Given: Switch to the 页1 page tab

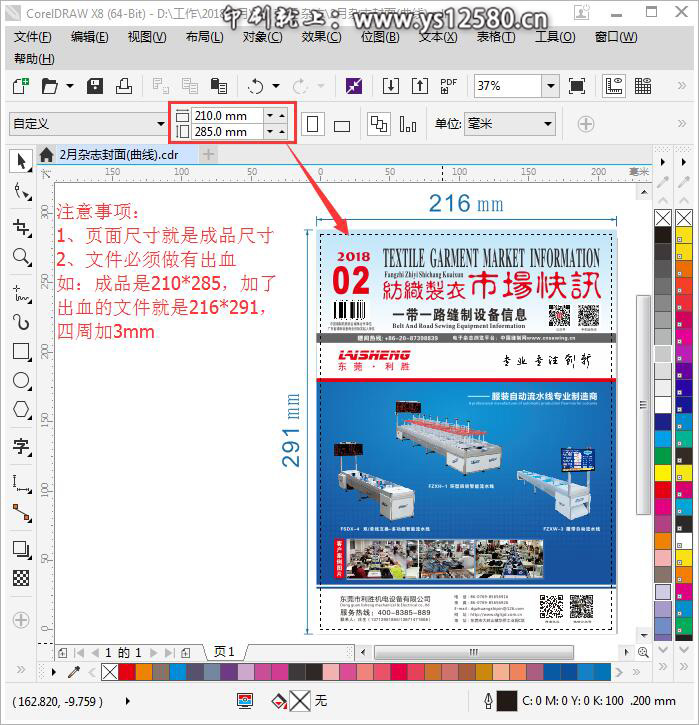Looking at the screenshot, I should [224, 652].
